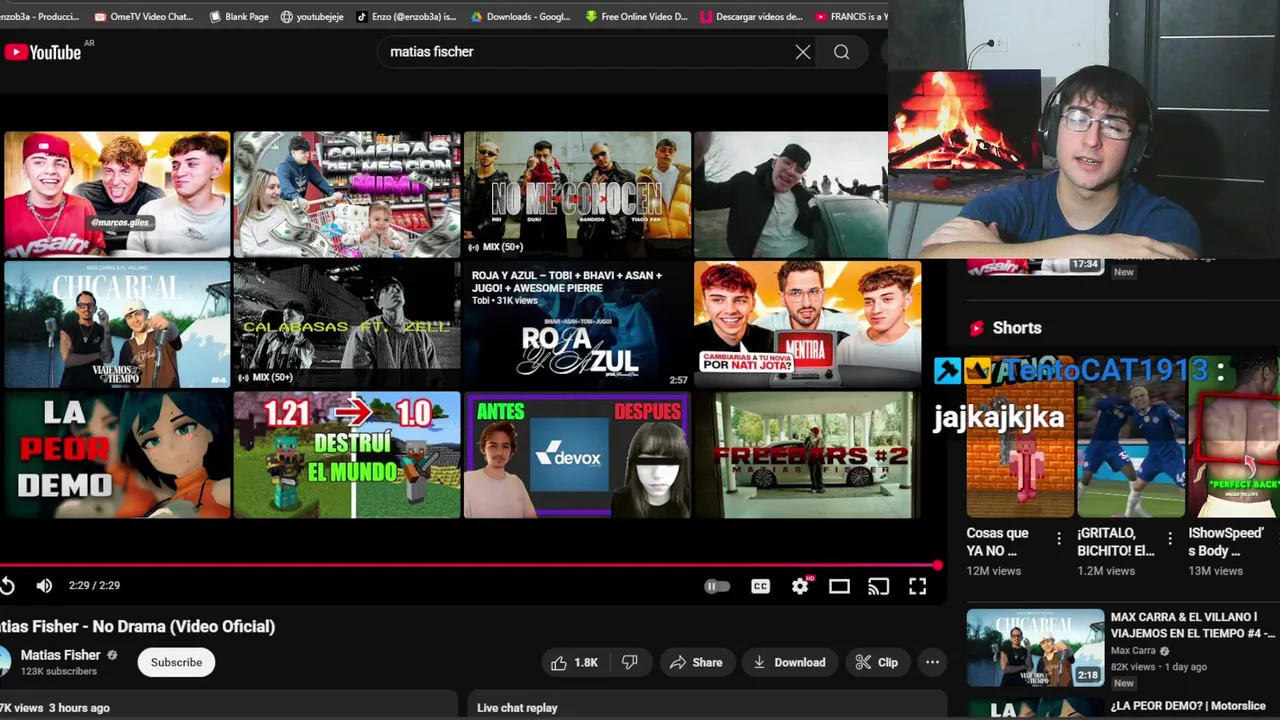1280x720 pixels.
Task: Replay the video
Action: click(x=7, y=586)
